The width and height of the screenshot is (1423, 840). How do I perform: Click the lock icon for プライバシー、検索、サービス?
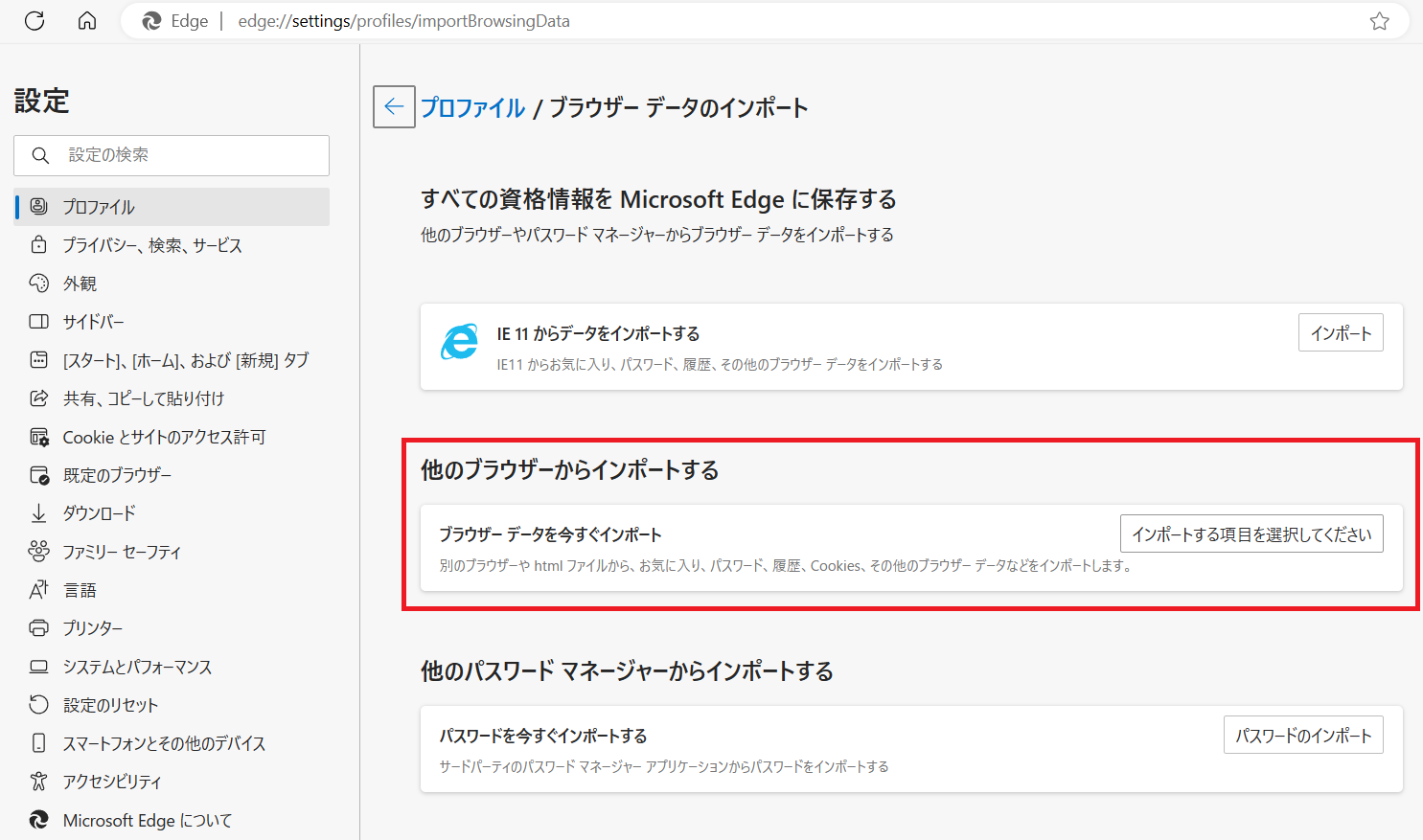pos(38,244)
